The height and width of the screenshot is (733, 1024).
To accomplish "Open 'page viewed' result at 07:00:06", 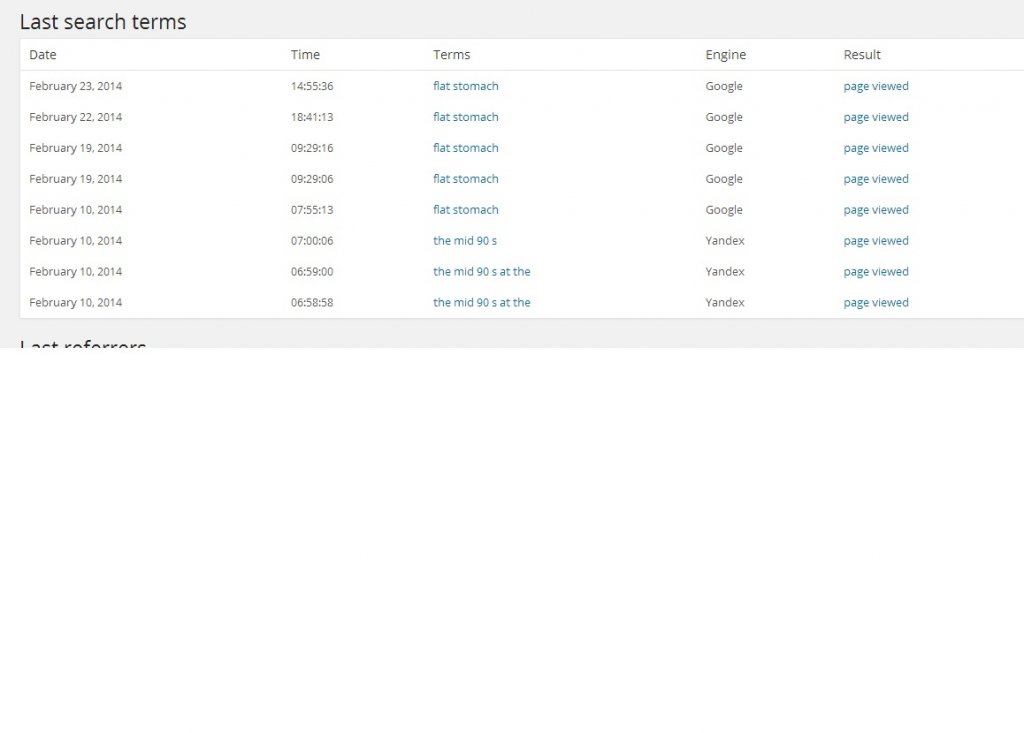I will click(876, 241).
